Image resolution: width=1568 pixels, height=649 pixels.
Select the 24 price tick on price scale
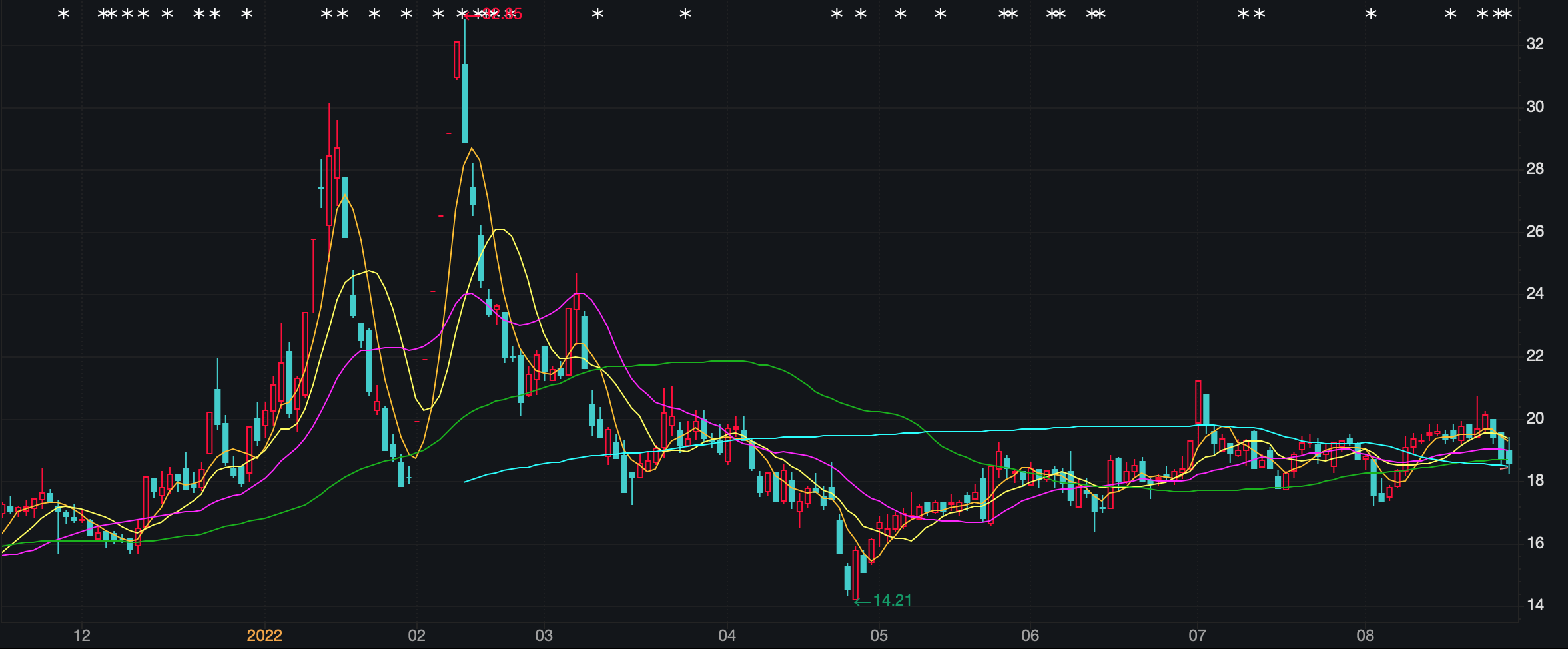[x=1535, y=293]
